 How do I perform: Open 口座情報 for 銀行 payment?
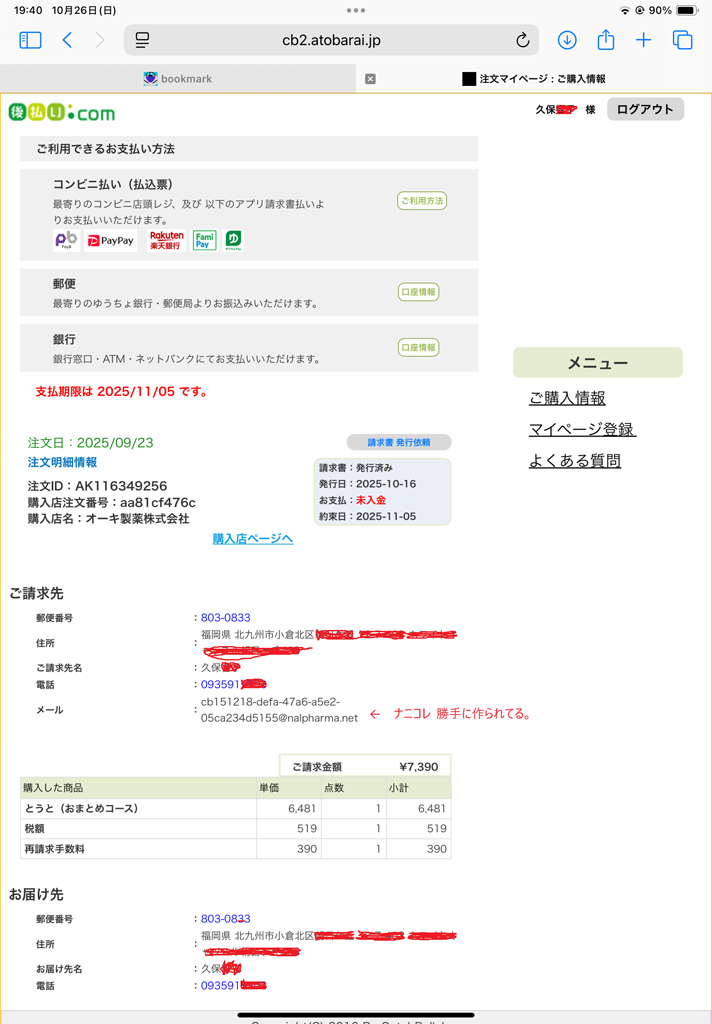pos(419,347)
